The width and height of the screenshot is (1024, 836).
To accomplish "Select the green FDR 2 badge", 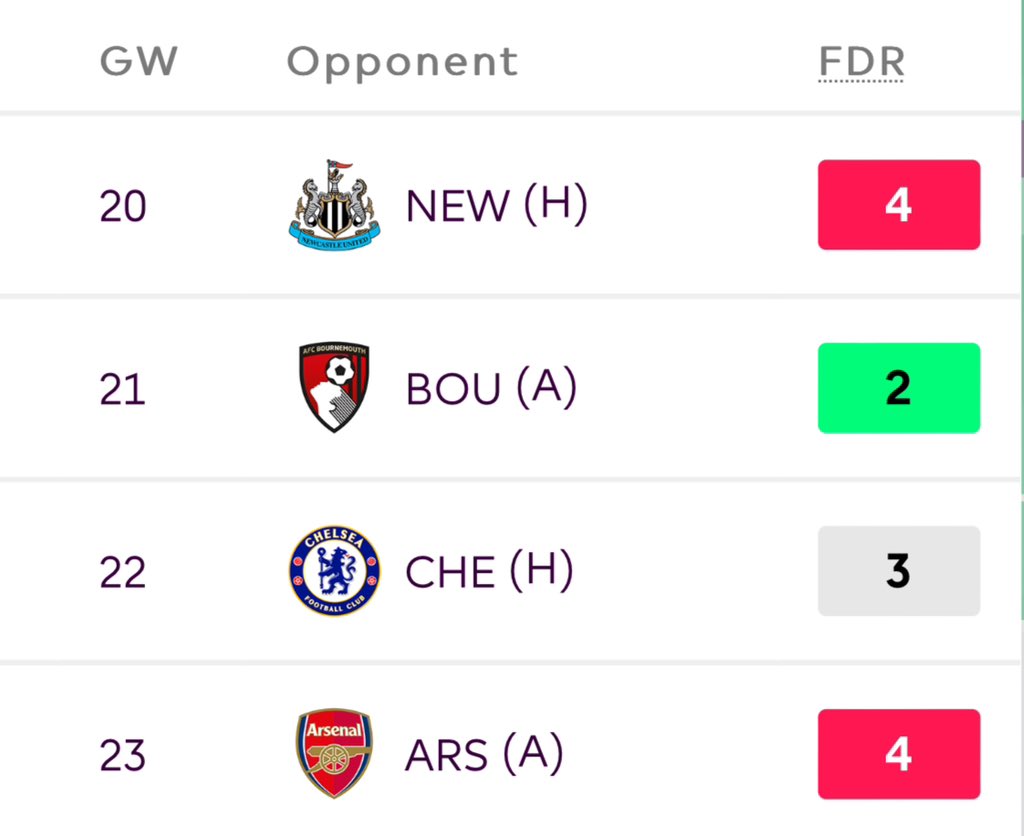I will [x=899, y=388].
